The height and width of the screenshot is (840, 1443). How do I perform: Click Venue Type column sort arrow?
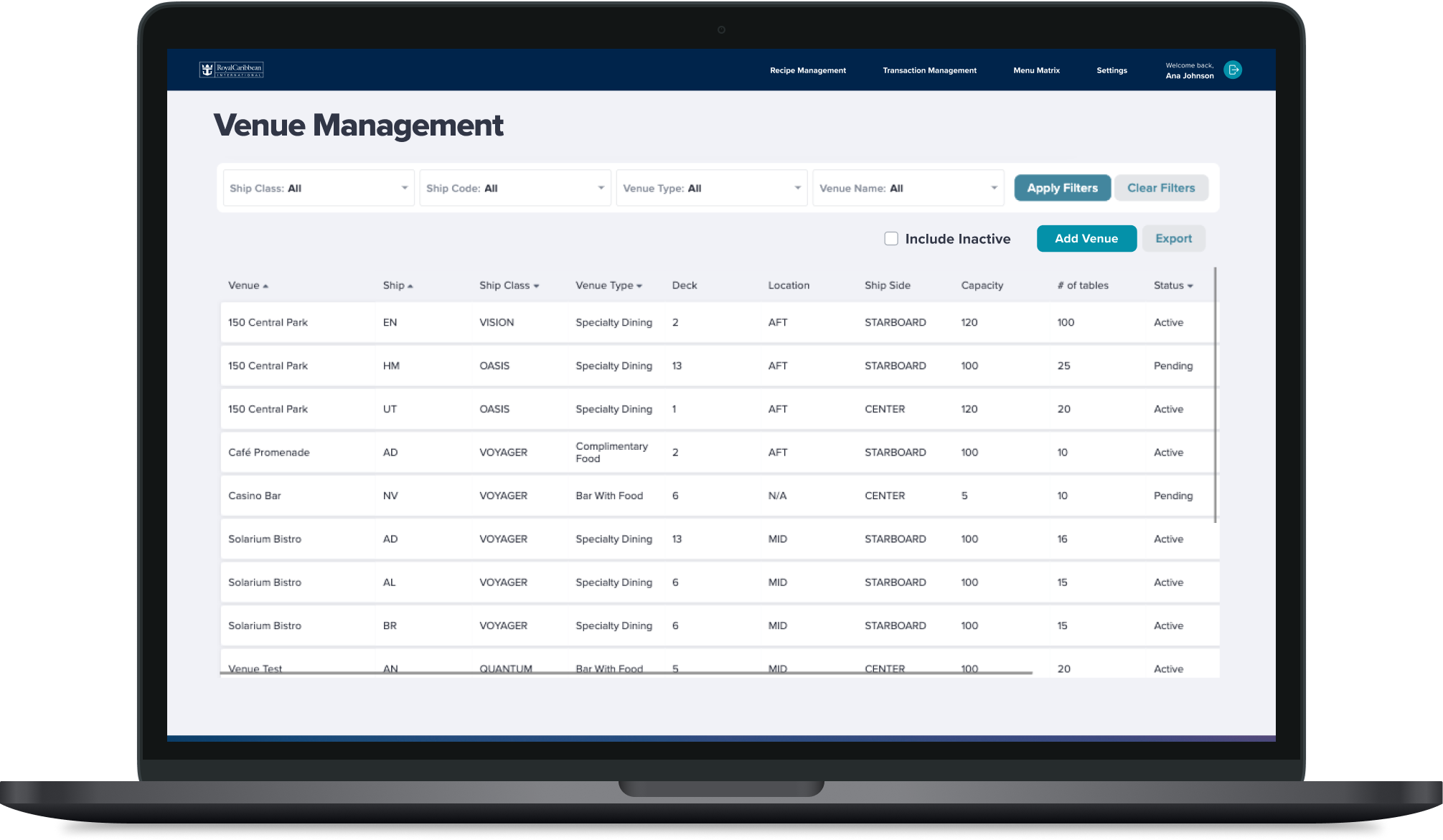coord(639,286)
